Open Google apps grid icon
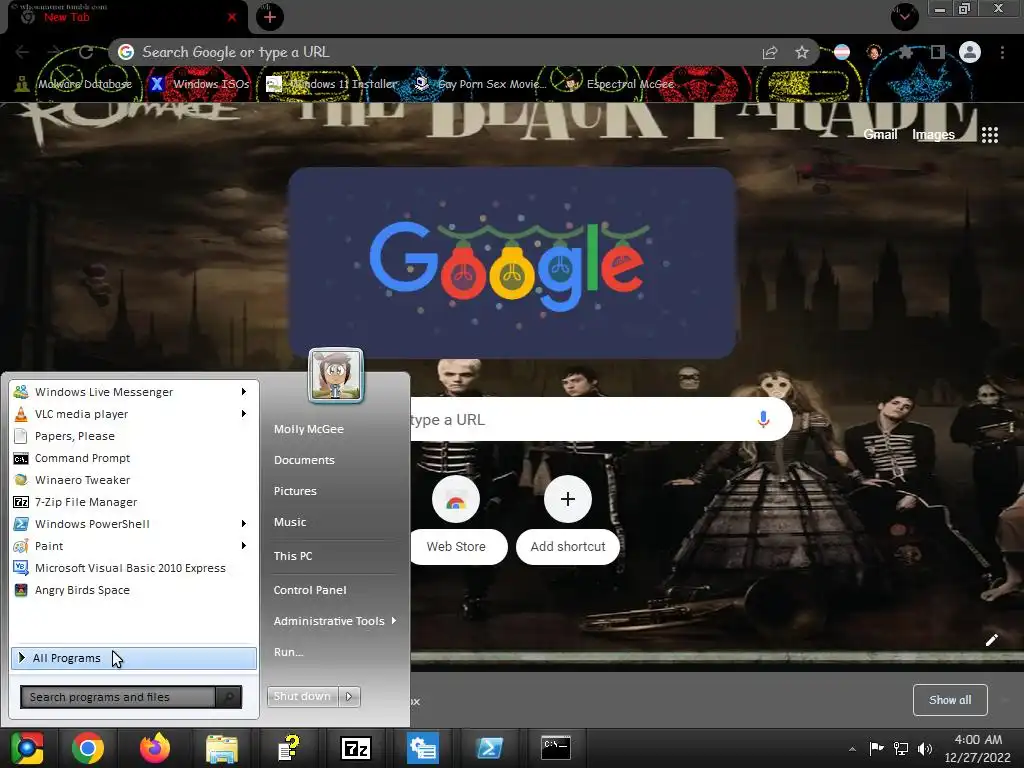The height and width of the screenshot is (768, 1024). pos(990,135)
